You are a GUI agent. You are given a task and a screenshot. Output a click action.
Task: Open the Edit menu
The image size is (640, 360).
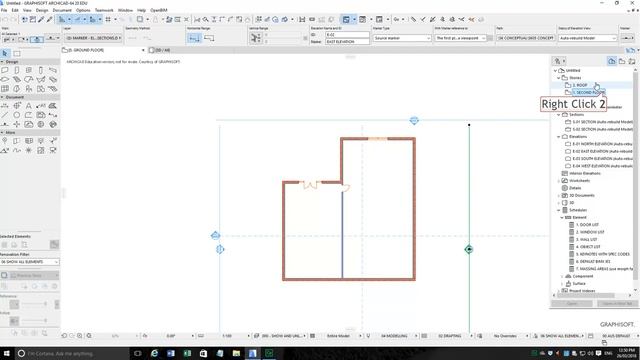click(15, 10)
